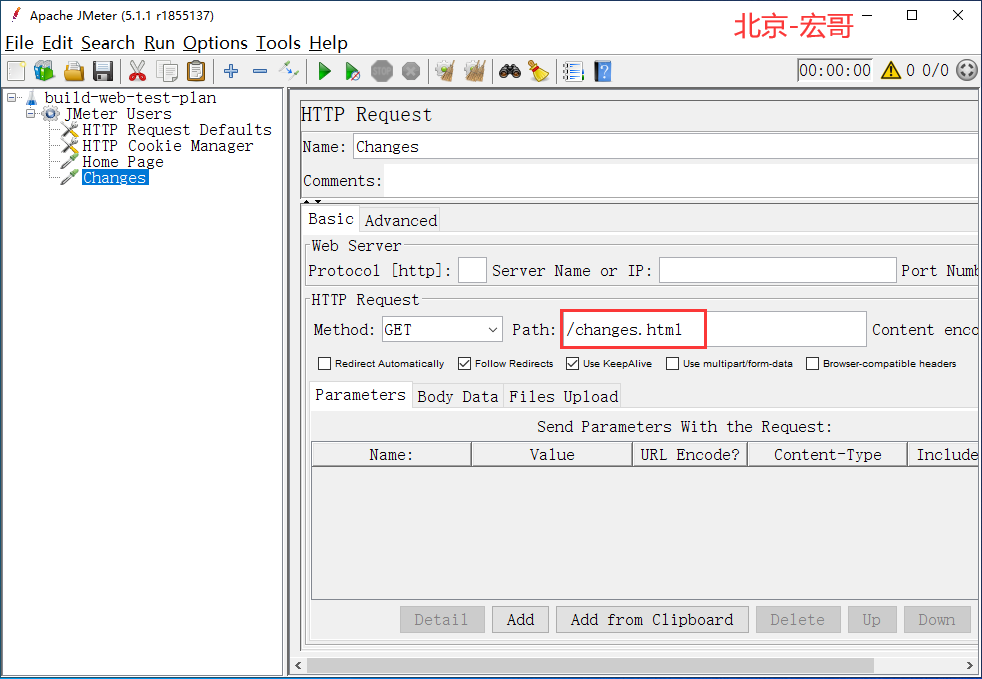Open help with question mark book icon

point(602,71)
